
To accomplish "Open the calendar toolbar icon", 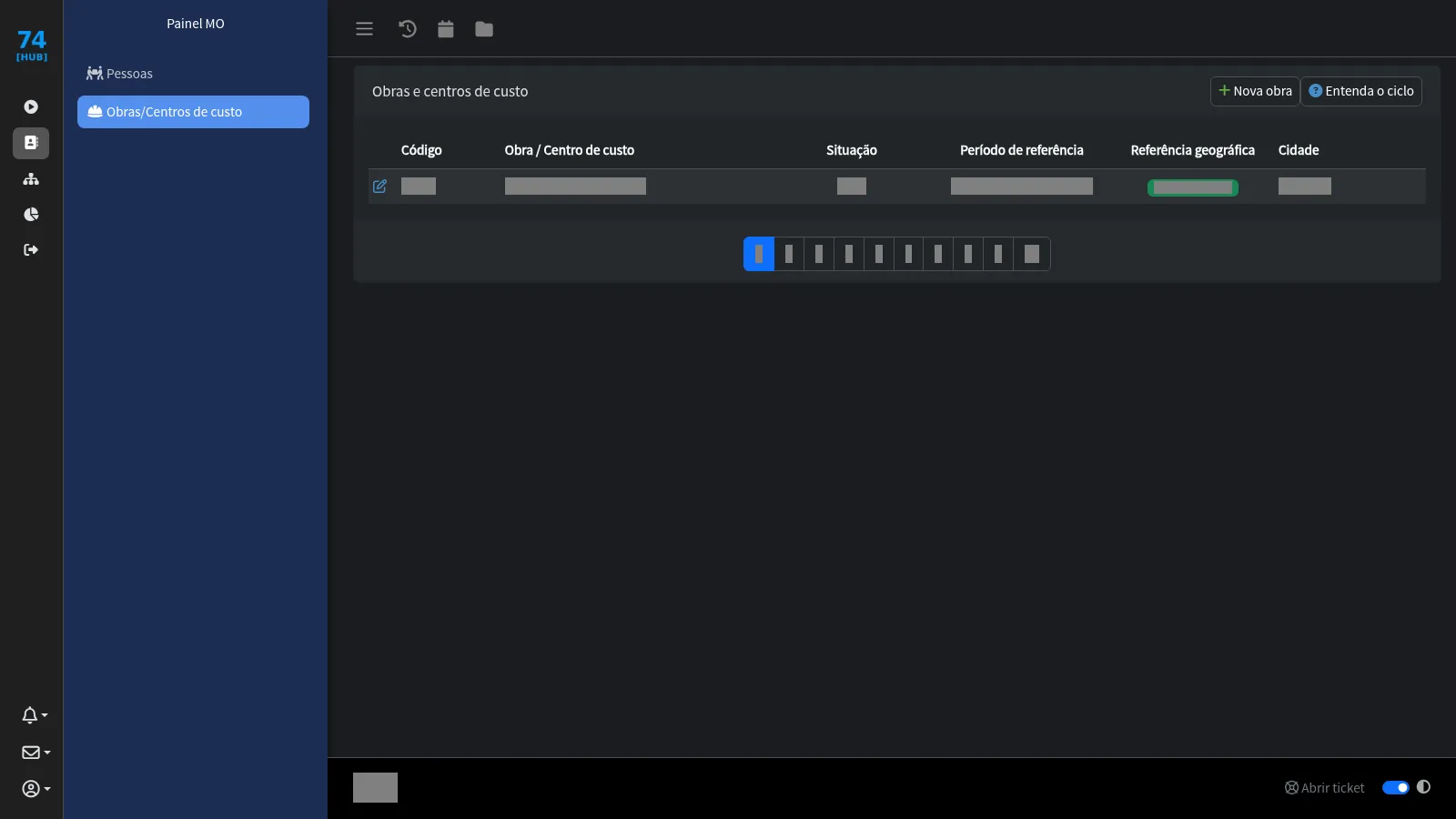I will tap(445, 29).
